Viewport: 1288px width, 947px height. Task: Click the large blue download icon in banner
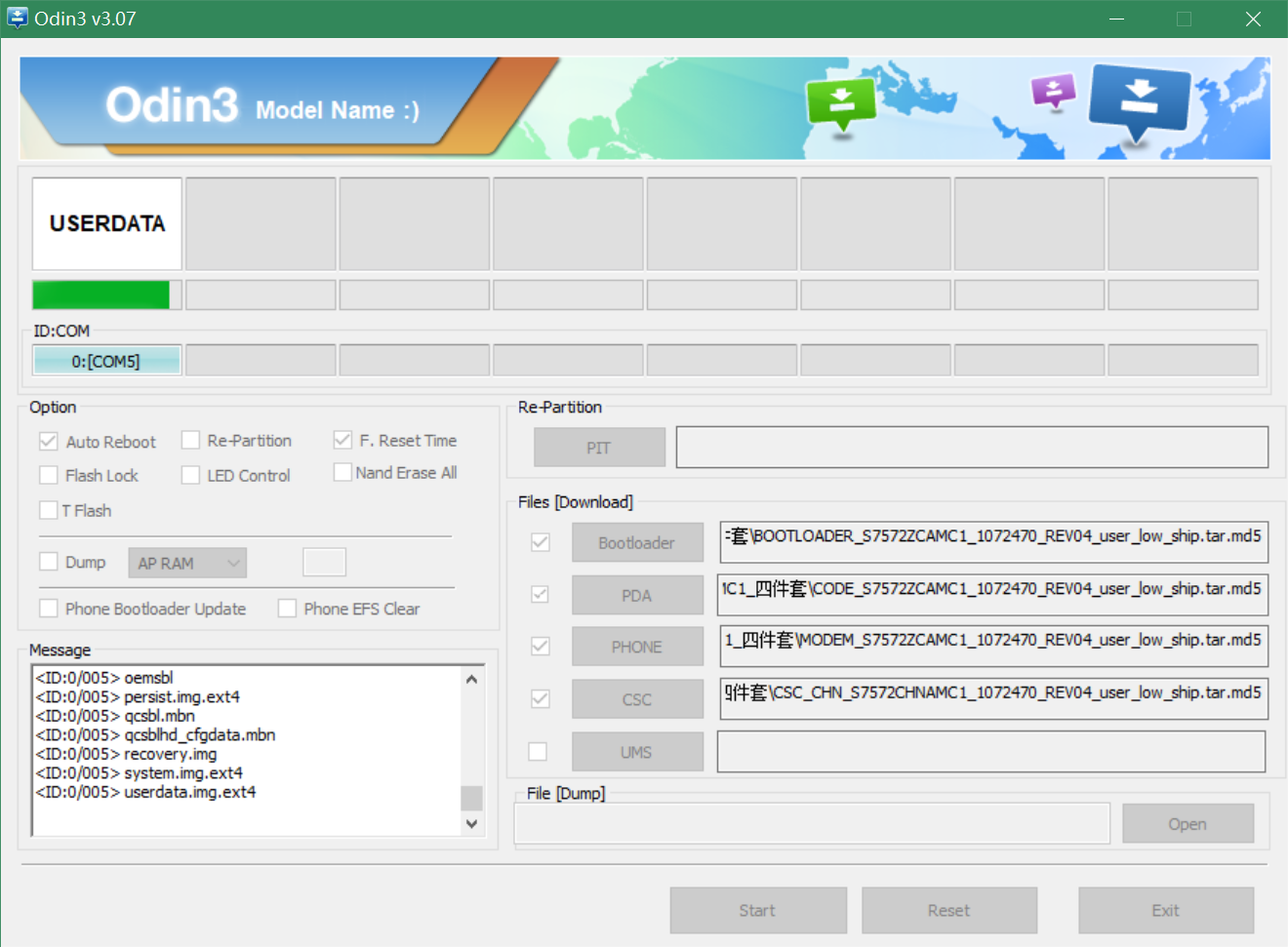(x=1139, y=102)
